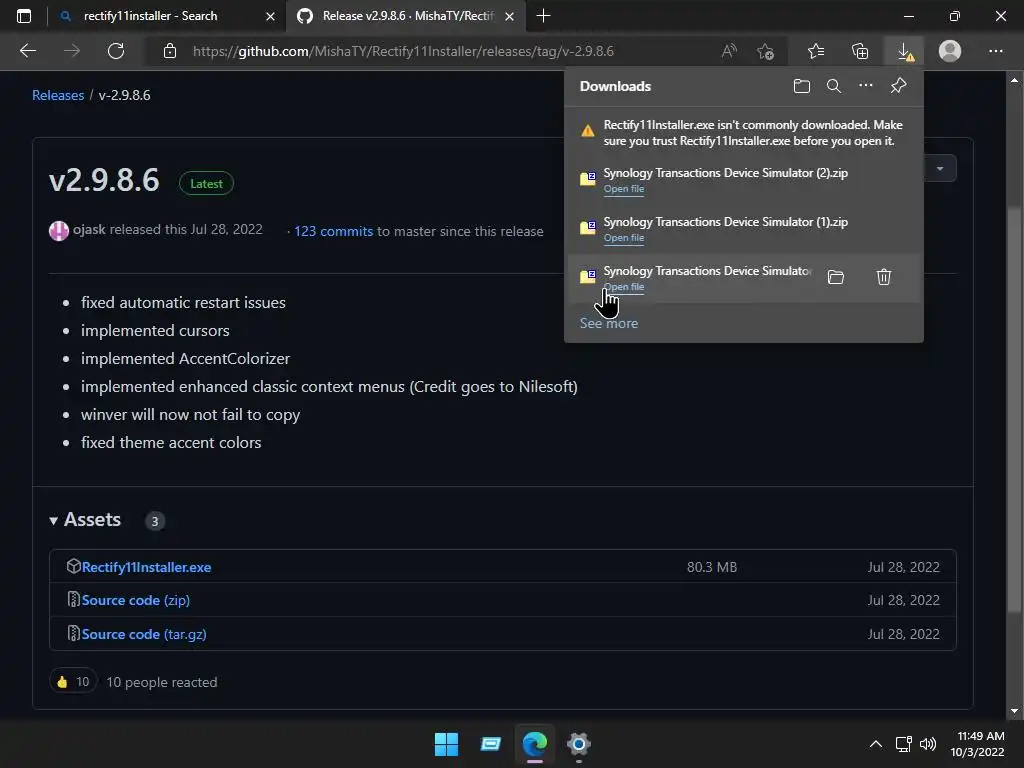Open Collections panel
The height and width of the screenshot is (768, 1024).
point(860,51)
